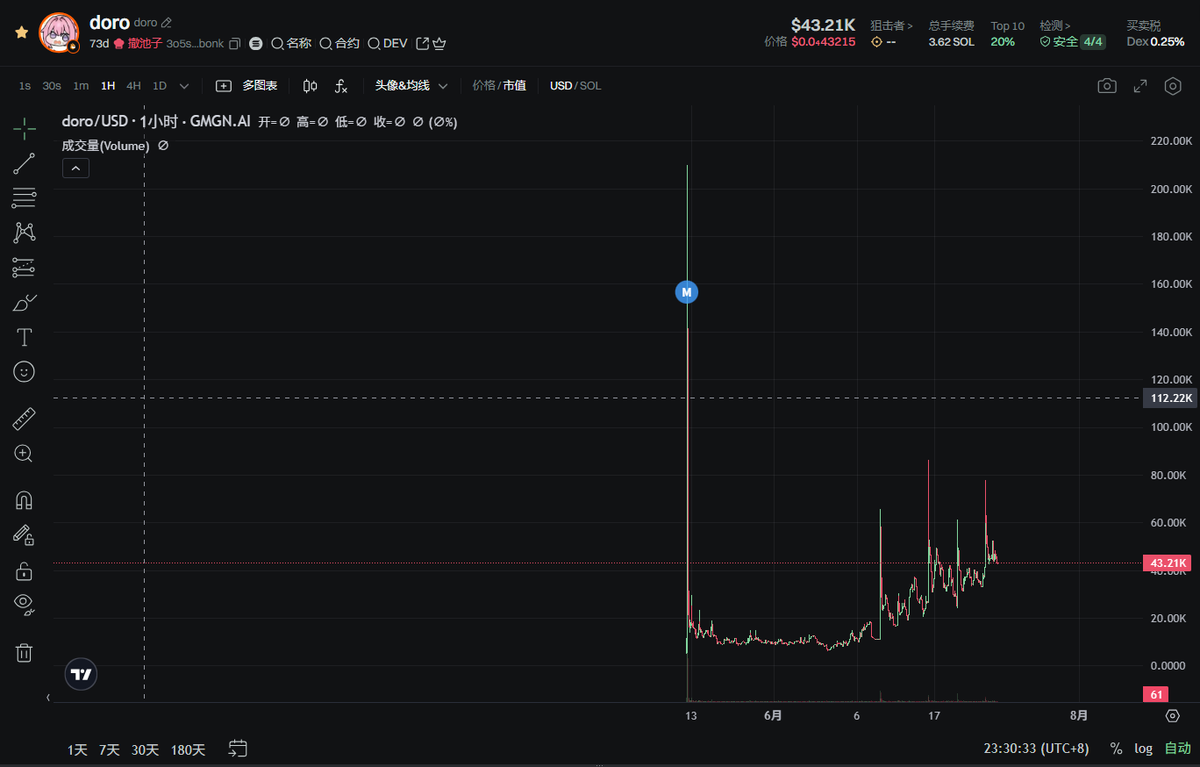Toggle lock all drawings

pyautogui.click(x=24, y=571)
